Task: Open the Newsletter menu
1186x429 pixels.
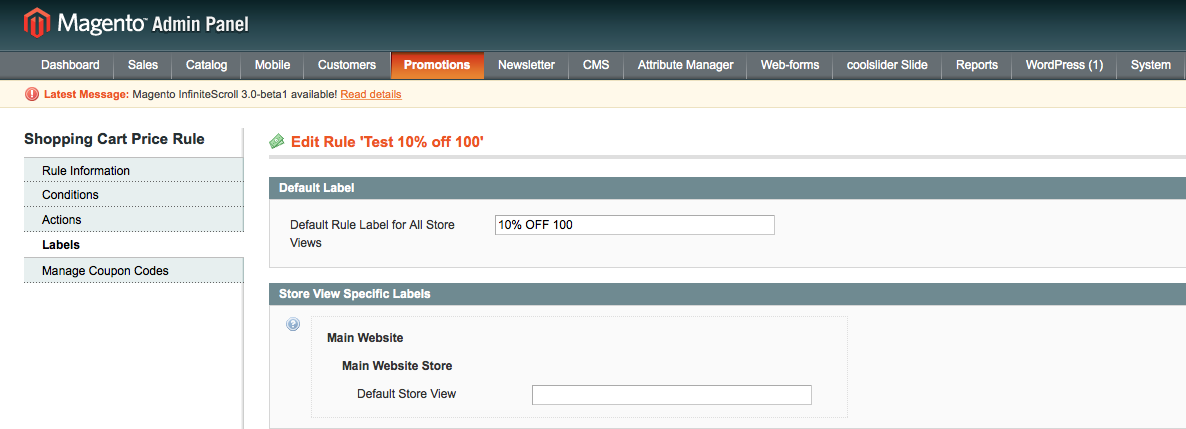Action: (x=526, y=65)
